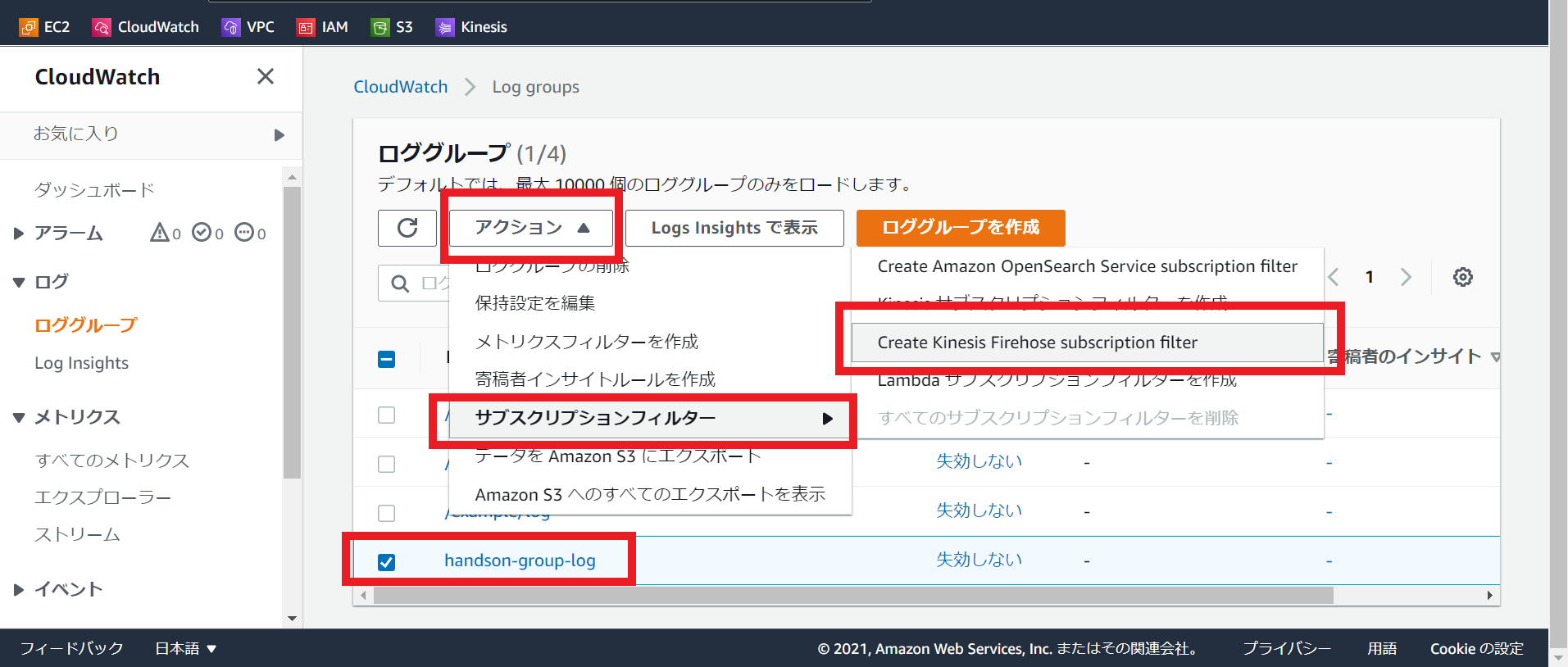
Task: Open Log Insights in sidebar
Action: [81, 363]
